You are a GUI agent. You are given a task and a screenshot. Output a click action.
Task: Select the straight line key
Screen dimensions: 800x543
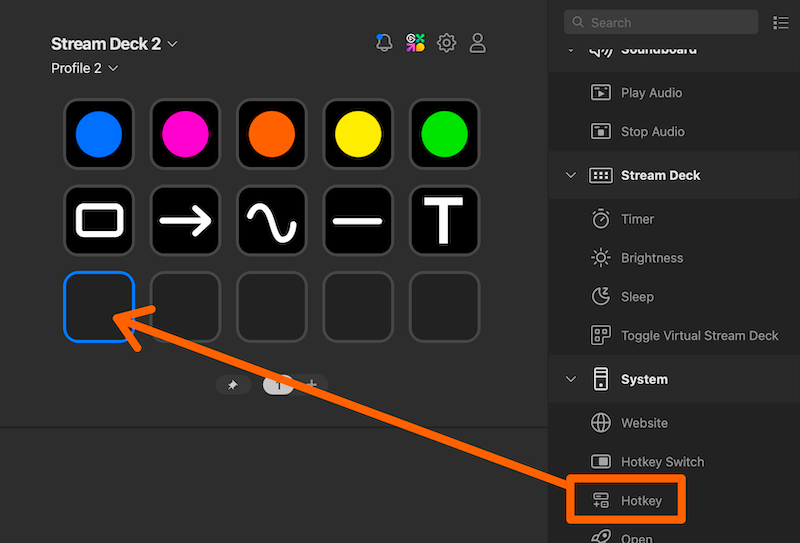point(358,220)
